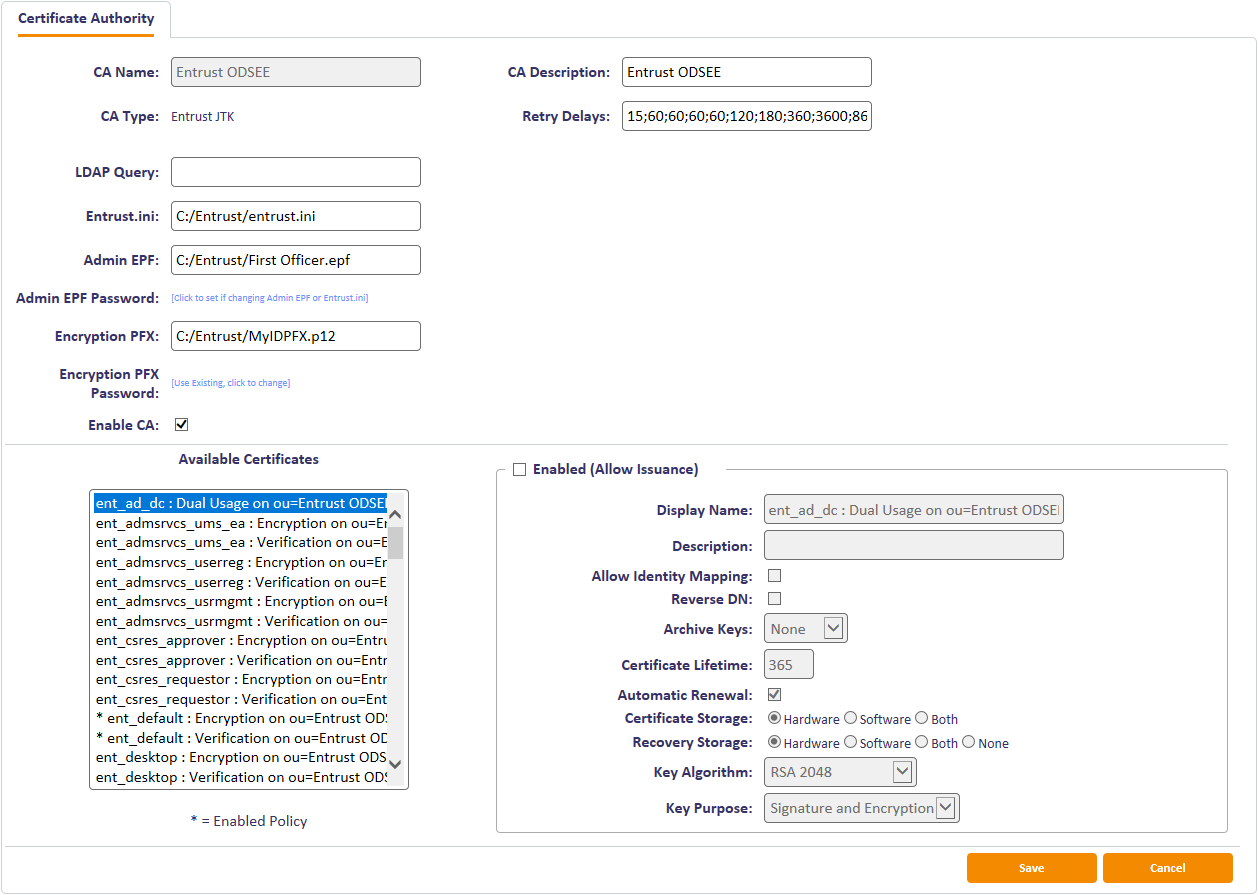Enable the Allow Issuance checkbox

point(519,469)
